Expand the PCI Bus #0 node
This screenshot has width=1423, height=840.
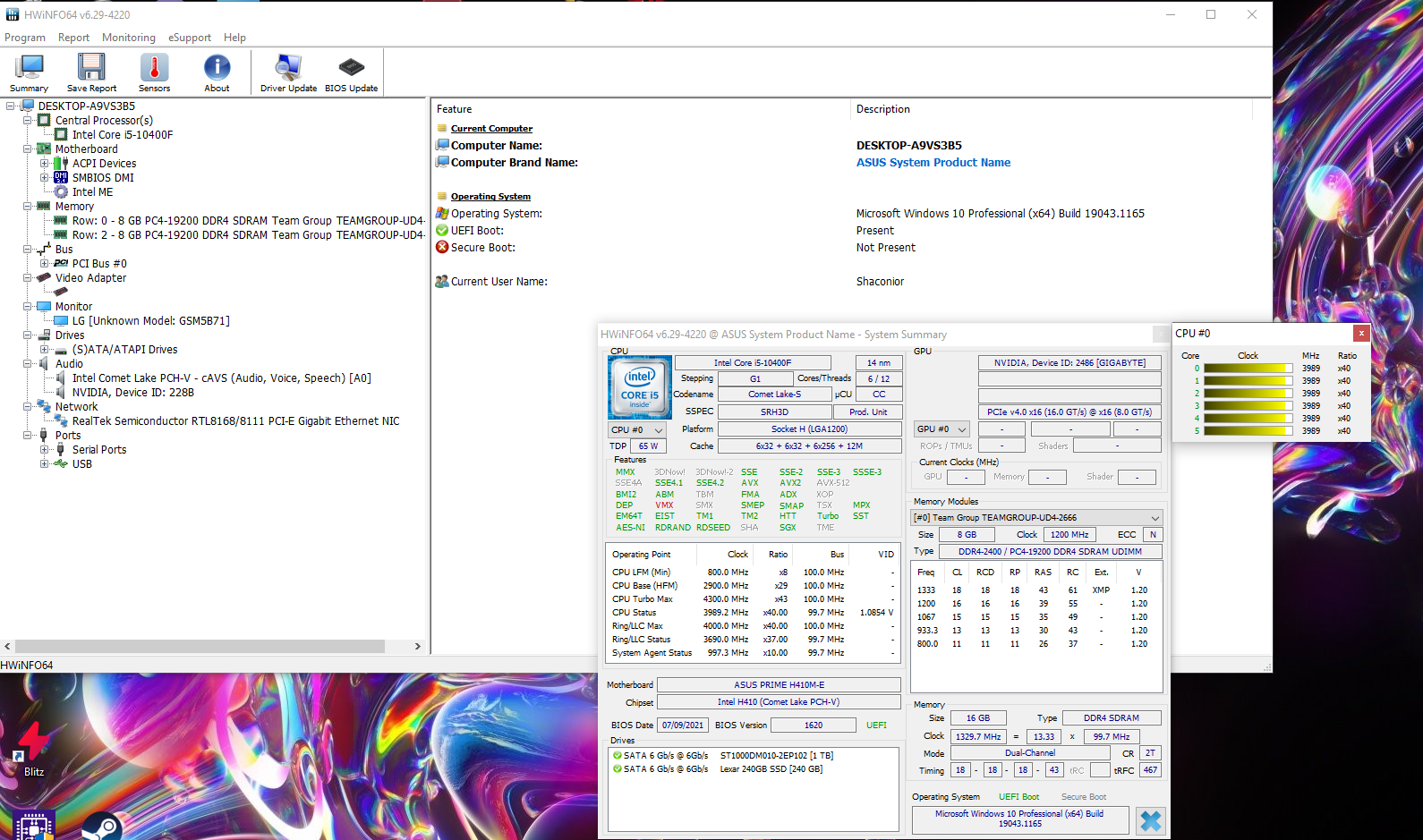click(44, 264)
